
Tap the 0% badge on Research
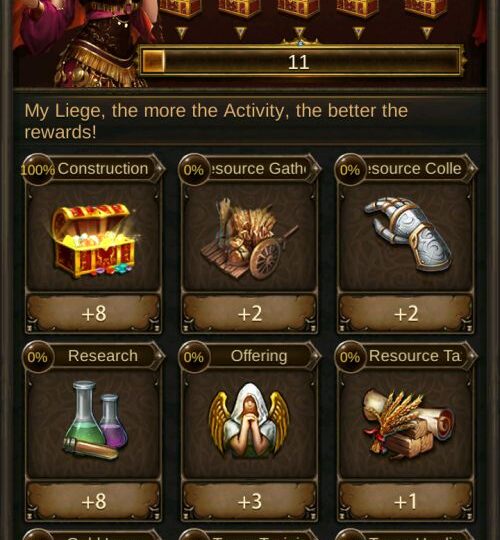pos(38,357)
